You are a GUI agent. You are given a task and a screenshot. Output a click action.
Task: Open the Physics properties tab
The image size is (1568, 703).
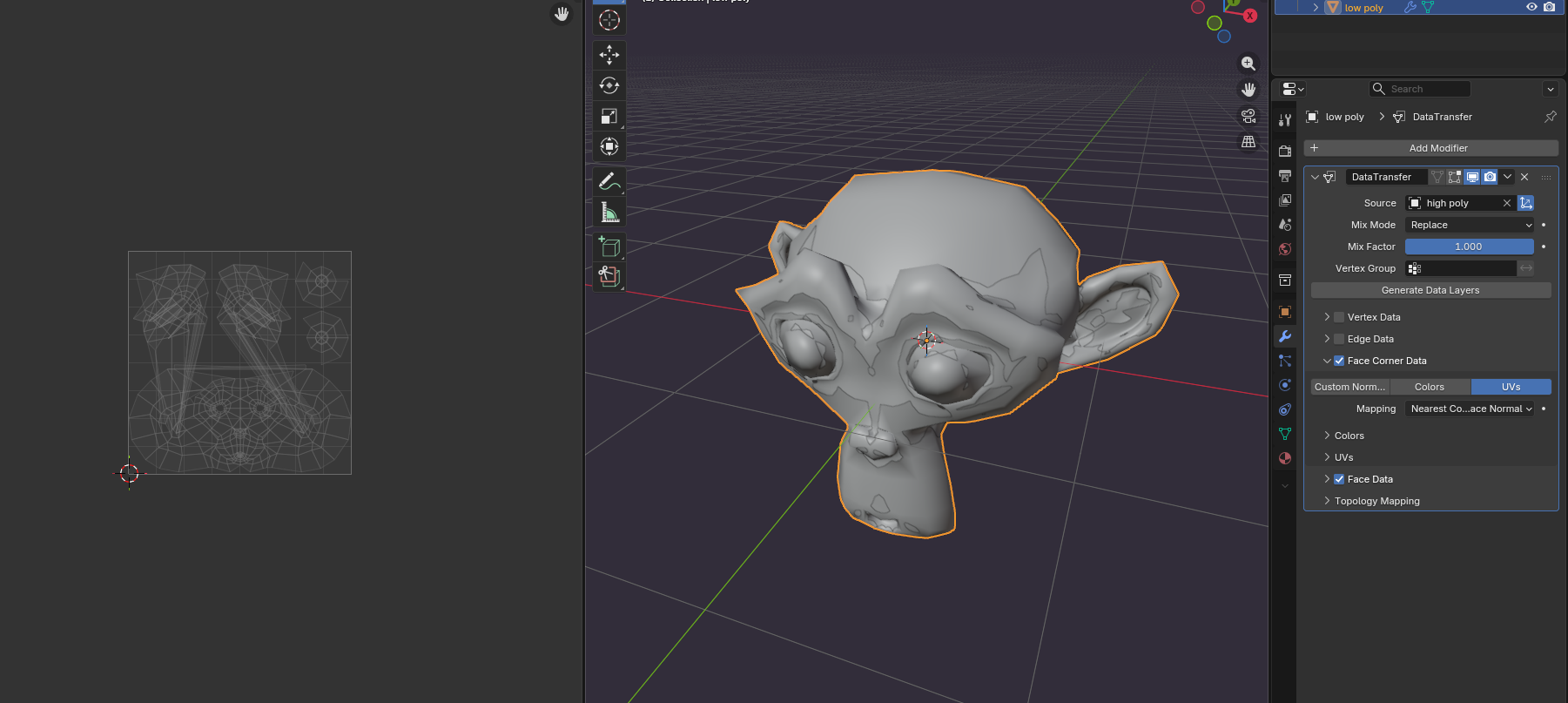1285,385
